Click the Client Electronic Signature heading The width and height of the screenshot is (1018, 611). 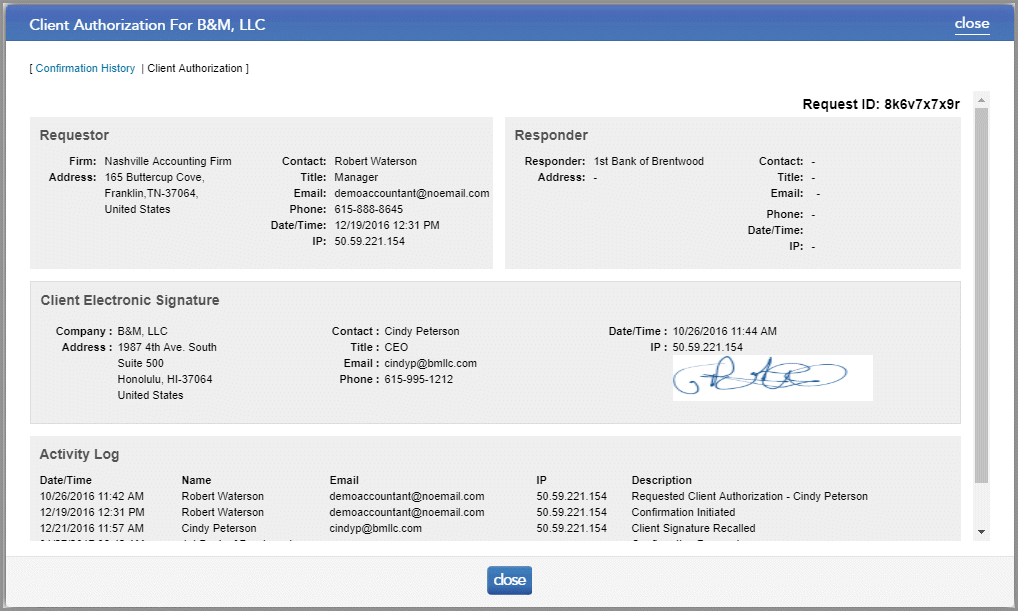click(129, 300)
